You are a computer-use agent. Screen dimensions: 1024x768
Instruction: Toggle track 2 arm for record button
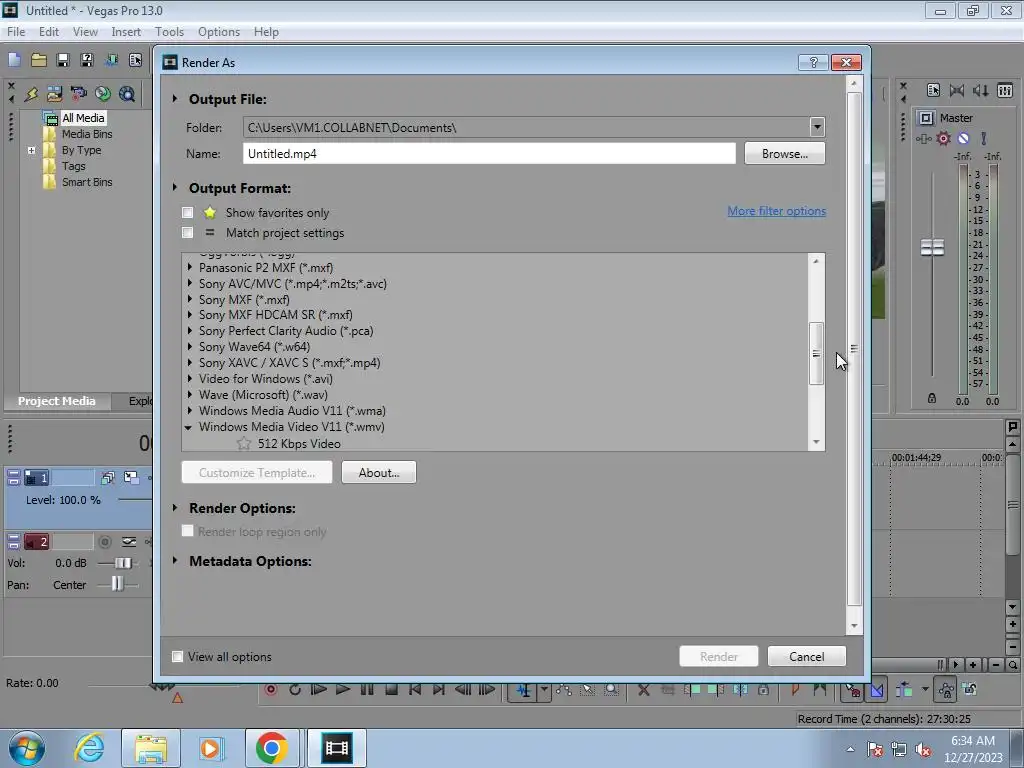[x=104, y=541]
